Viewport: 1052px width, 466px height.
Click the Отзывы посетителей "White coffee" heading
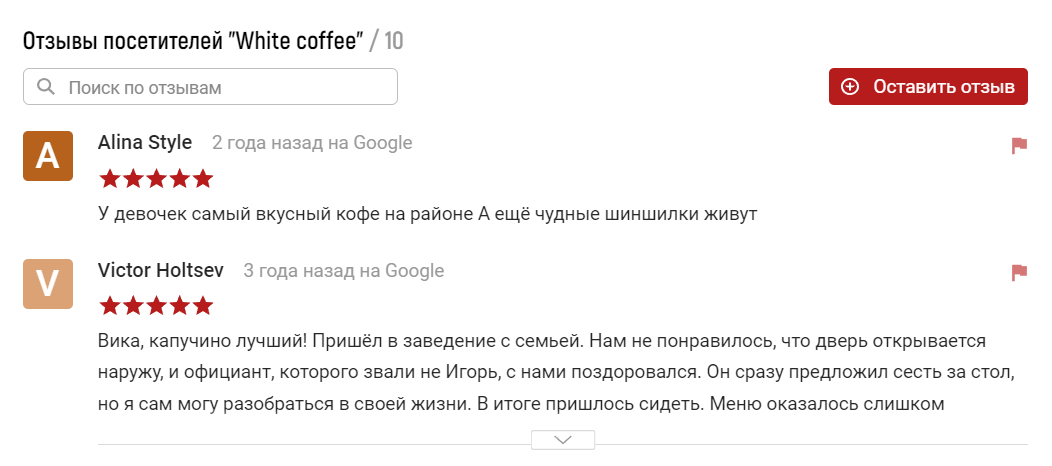coord(191,42)
